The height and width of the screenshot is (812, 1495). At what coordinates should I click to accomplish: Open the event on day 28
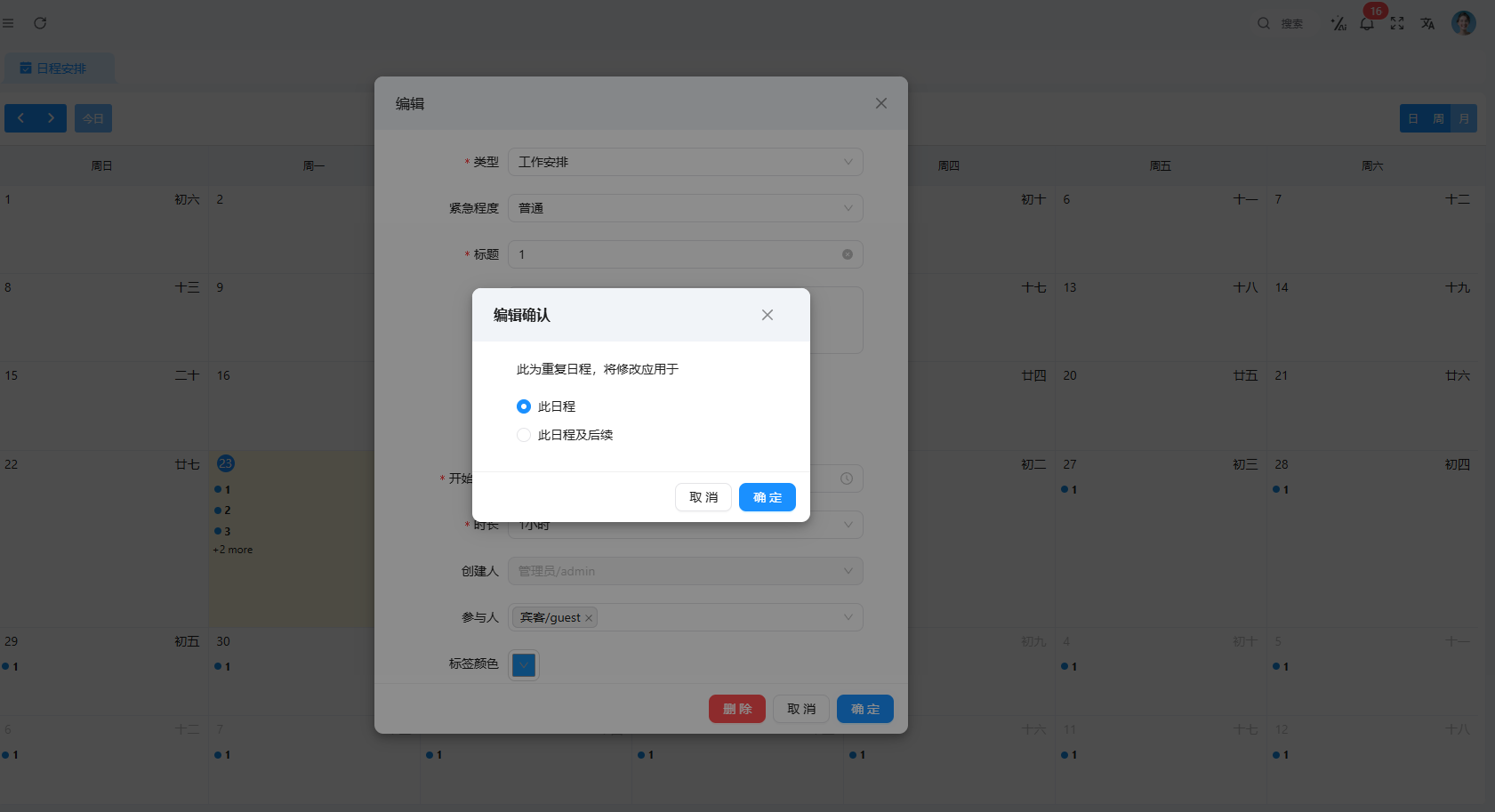pos(1281,489)
